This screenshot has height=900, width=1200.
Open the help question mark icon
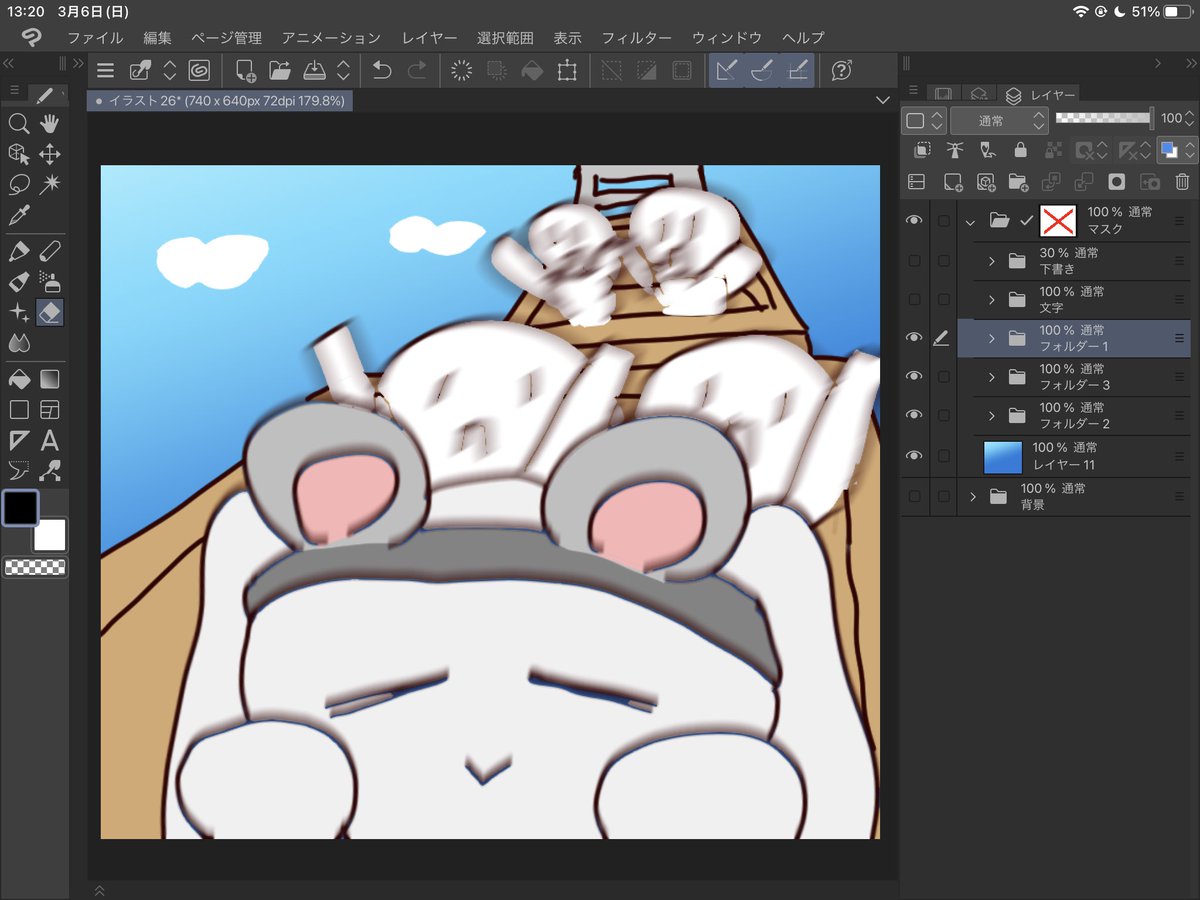pos(842,70)
